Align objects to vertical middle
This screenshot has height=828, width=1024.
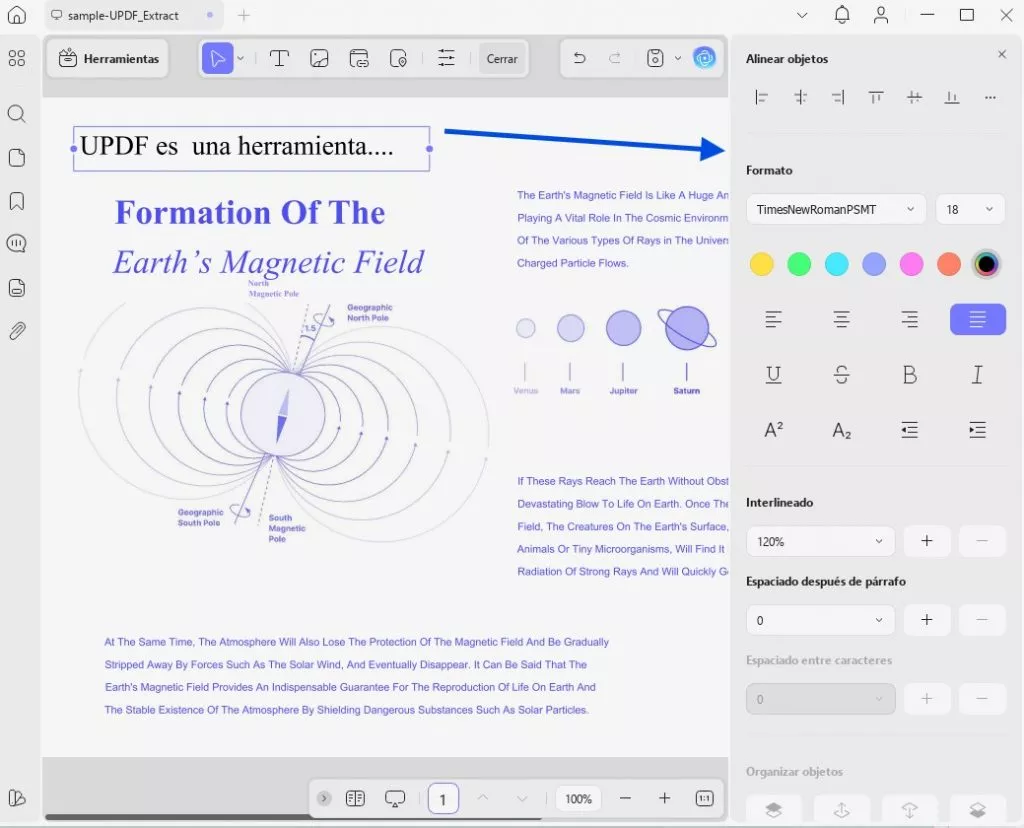pos(914,98)
